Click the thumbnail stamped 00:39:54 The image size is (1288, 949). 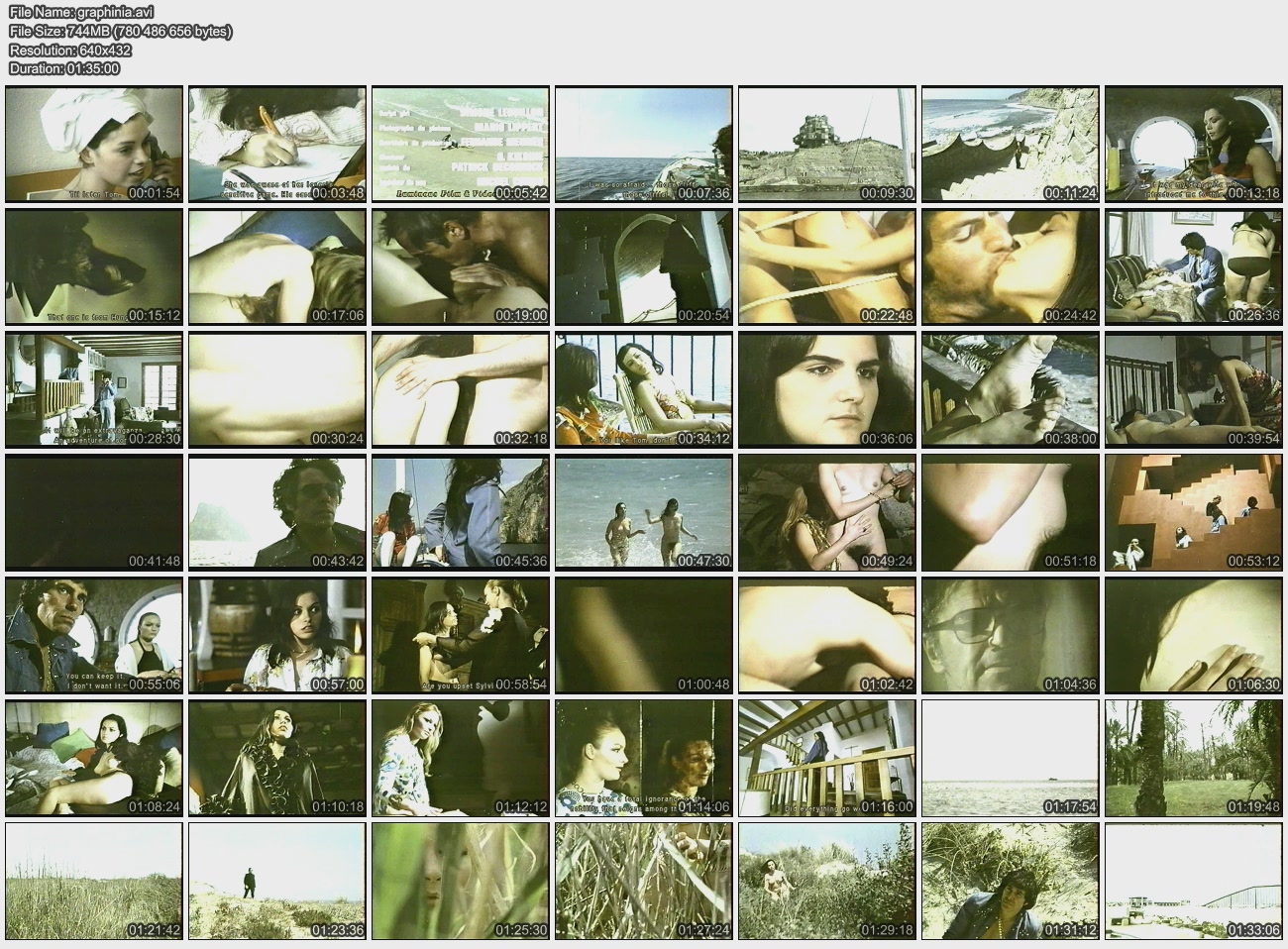1194,390
